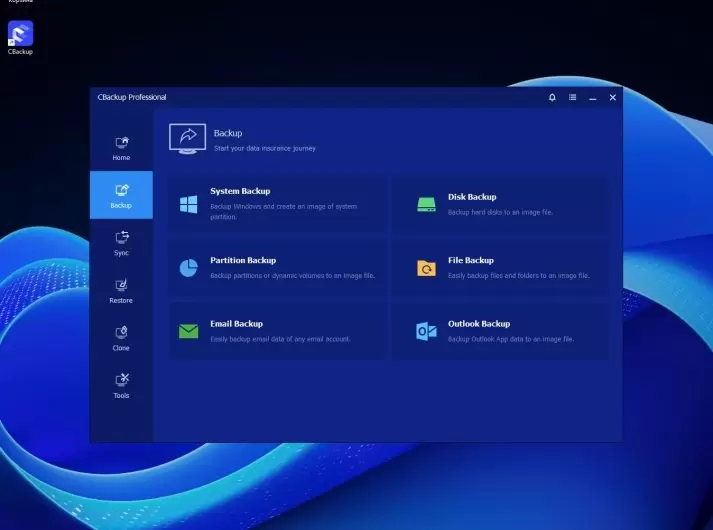Open the list menu icon in title bar
The width and height of the screenshot is (713, 530).
point(572,97)
